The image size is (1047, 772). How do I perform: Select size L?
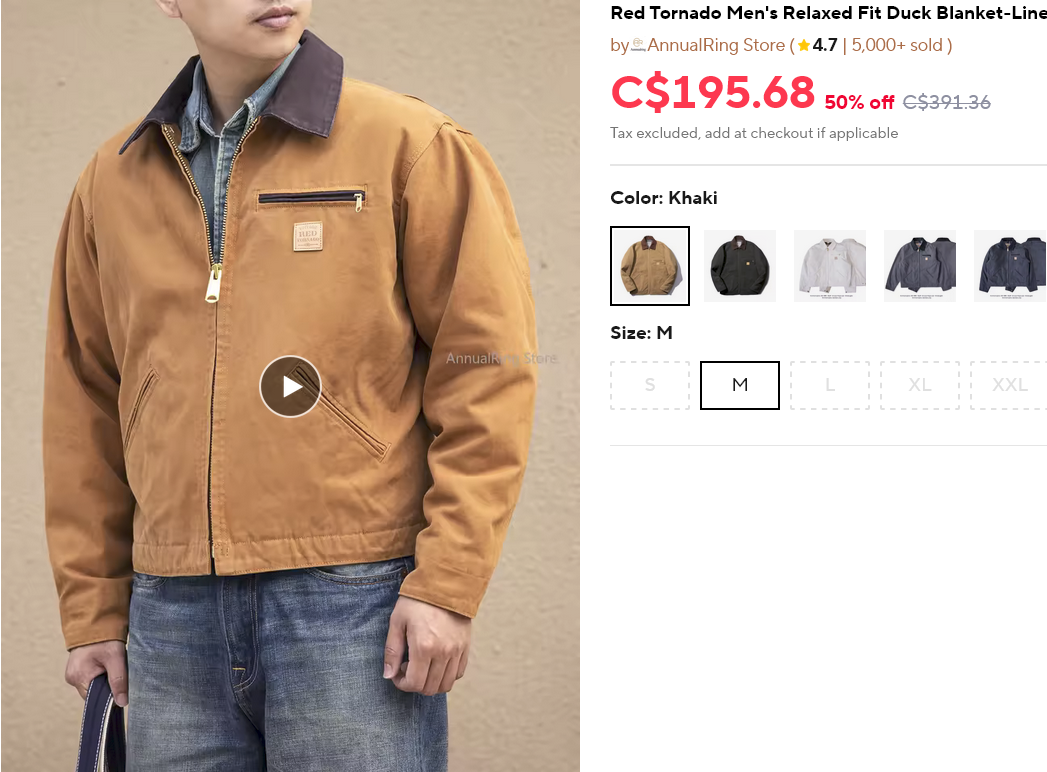(830, 385)
